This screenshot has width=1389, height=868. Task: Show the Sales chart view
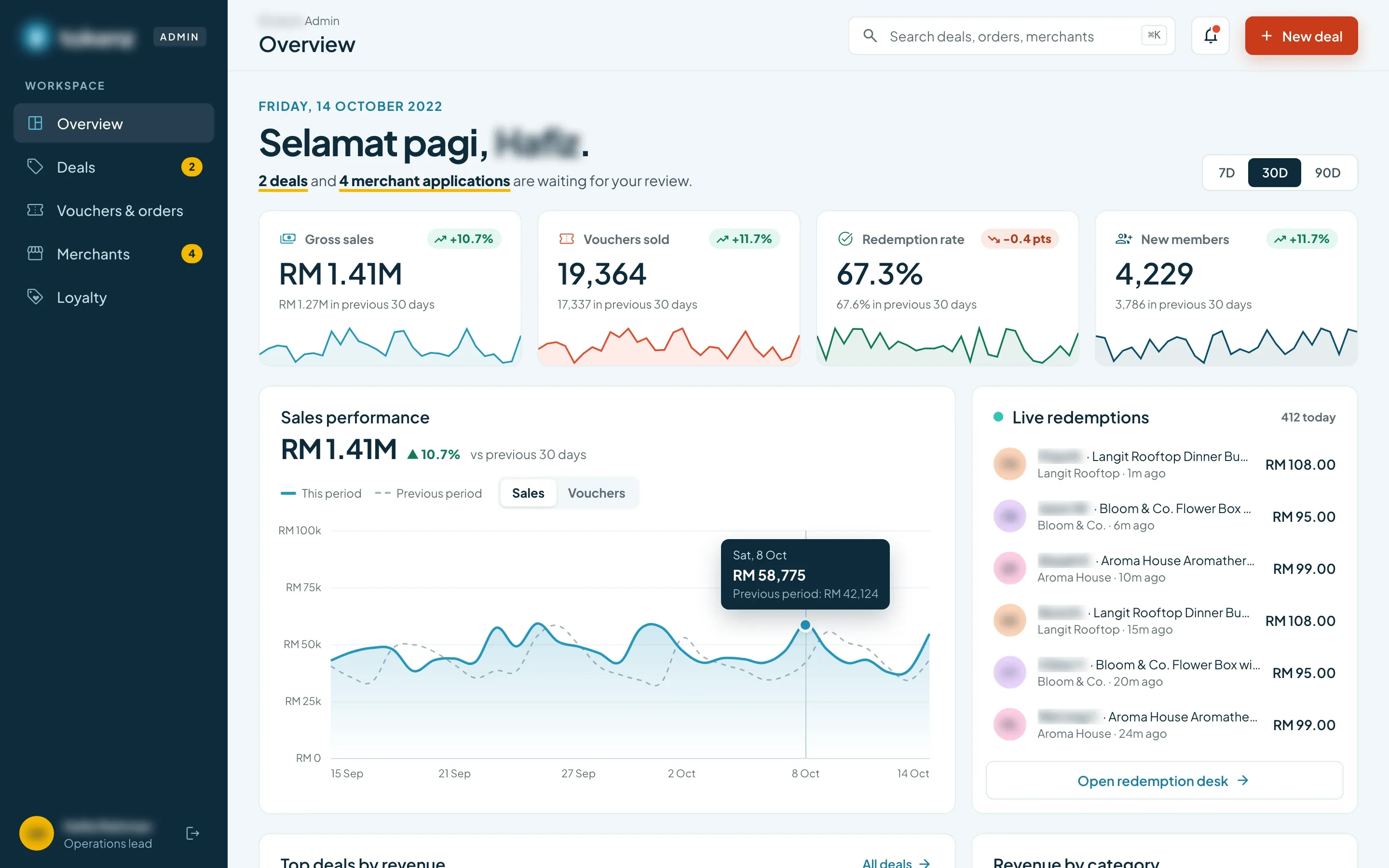528,493
